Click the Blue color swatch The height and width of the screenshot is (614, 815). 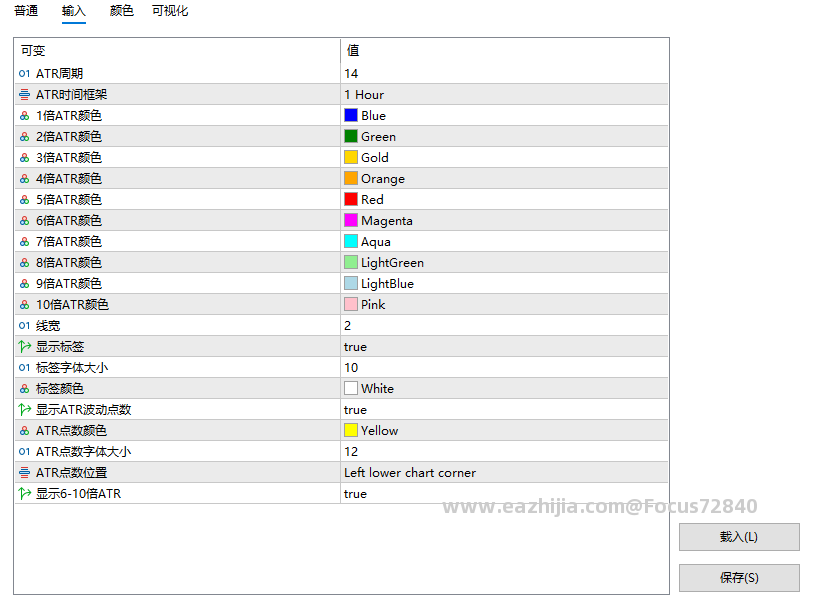point(351,115)
